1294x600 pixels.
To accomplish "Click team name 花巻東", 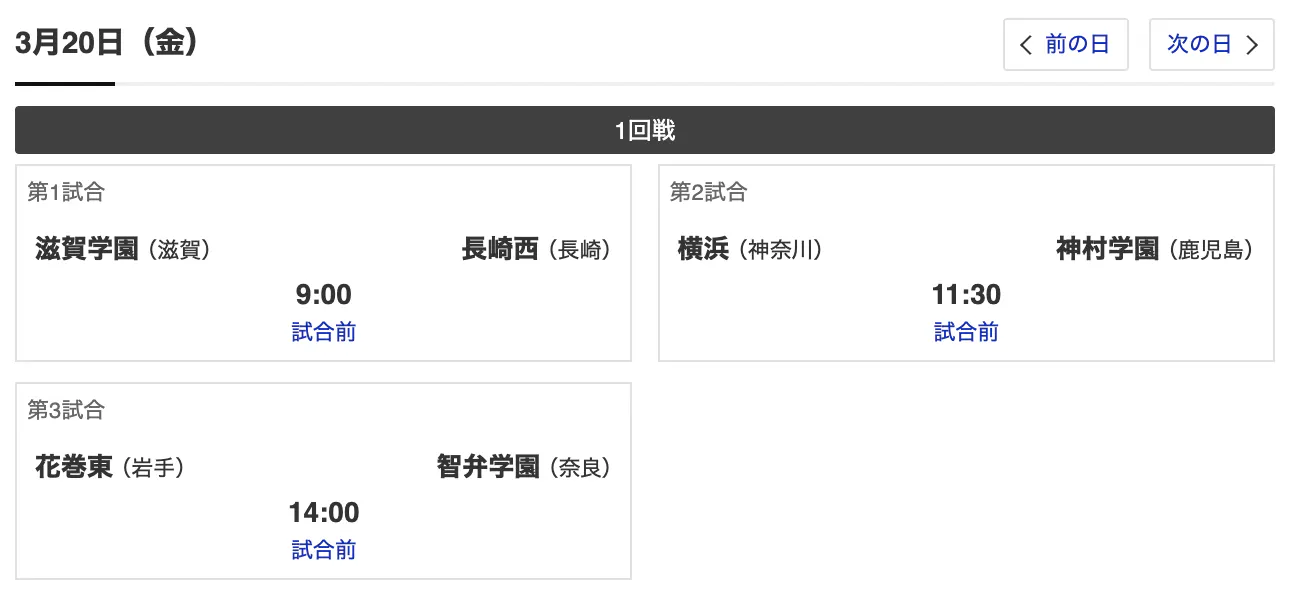I will click(x=74, y=467).
